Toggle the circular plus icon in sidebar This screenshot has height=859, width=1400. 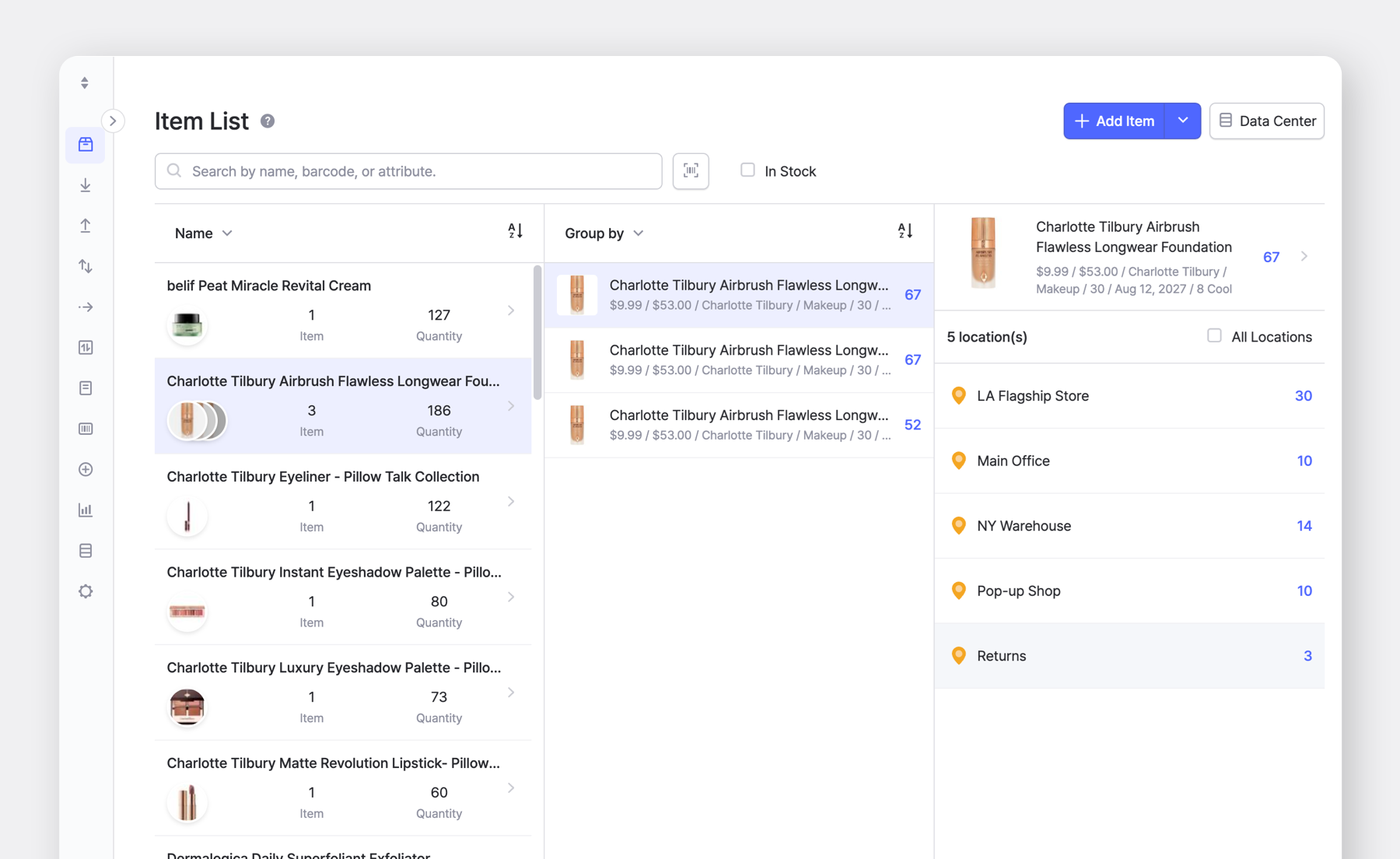click(x=85, y=469)
